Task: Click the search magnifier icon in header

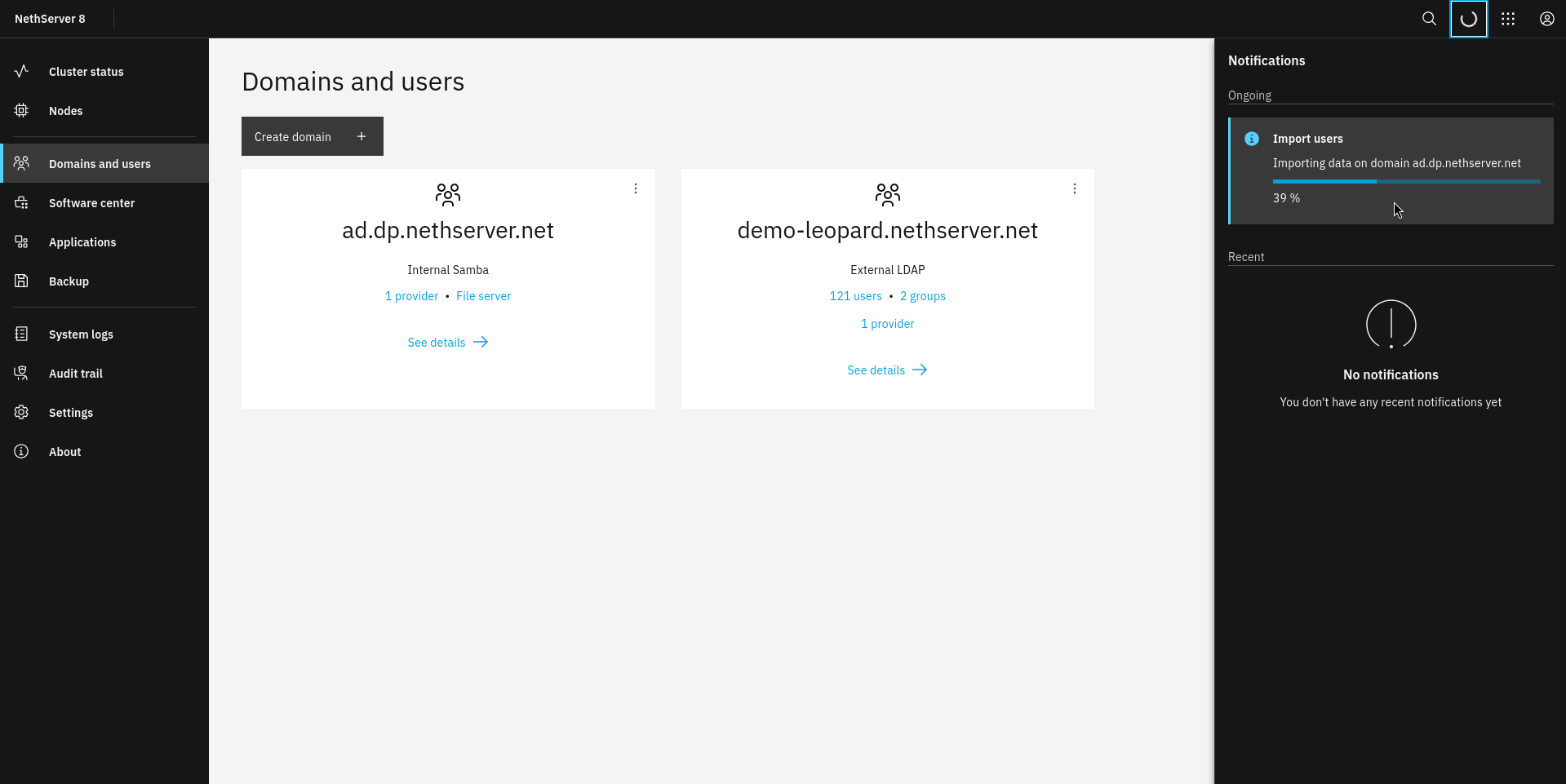Action: (x=1429, y=19)
